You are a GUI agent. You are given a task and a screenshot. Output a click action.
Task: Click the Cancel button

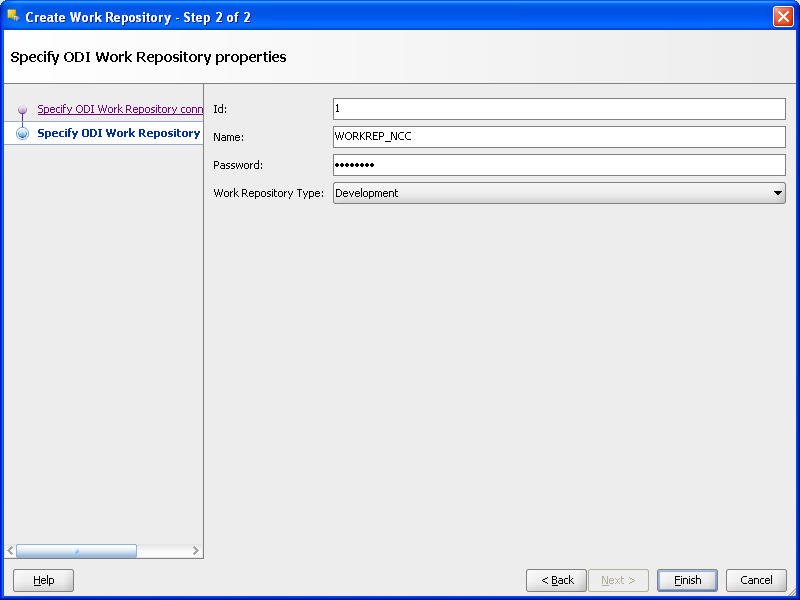pos(756,580)
